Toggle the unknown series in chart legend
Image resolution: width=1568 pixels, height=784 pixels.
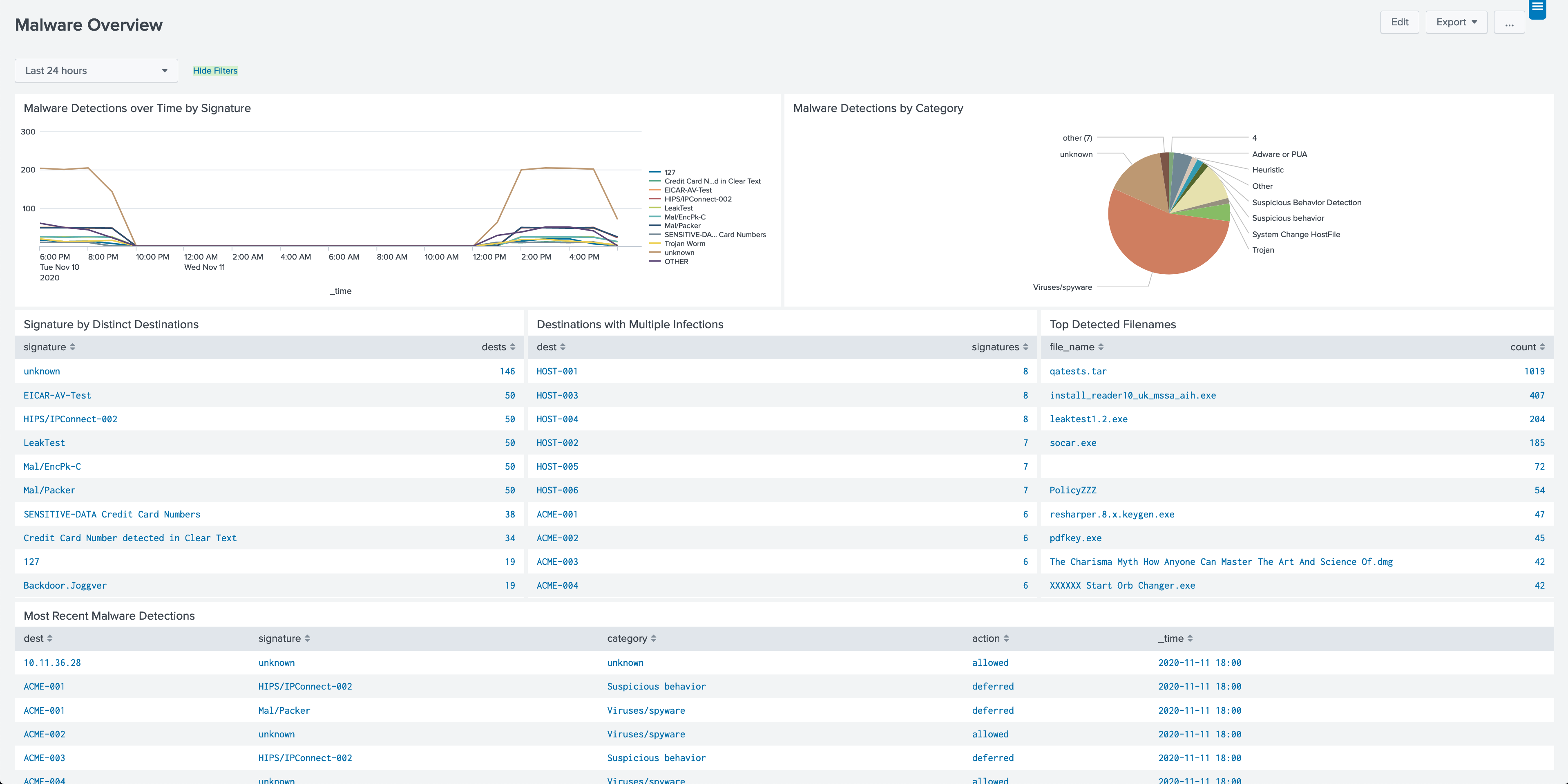[679, 253]
